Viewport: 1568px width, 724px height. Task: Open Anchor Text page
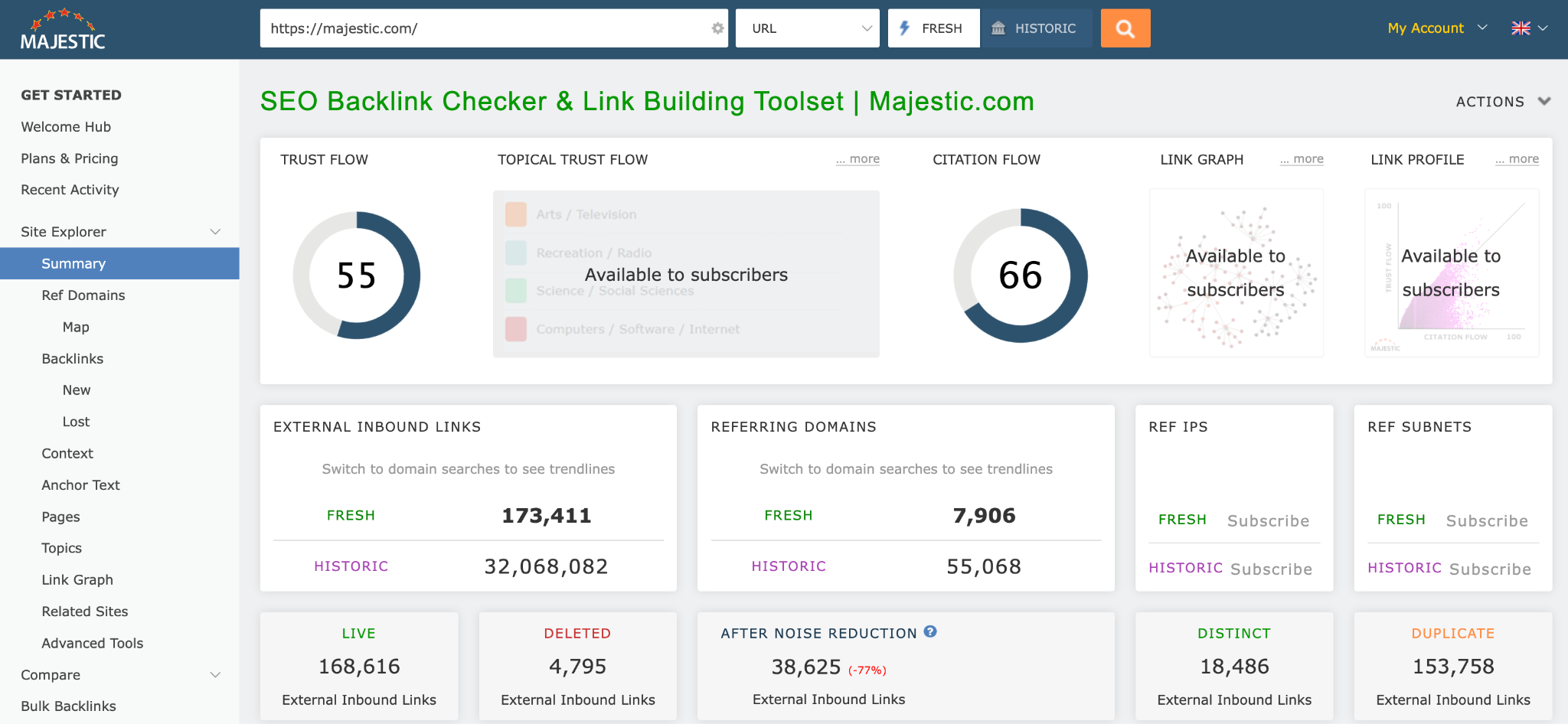tap(80, 485)
